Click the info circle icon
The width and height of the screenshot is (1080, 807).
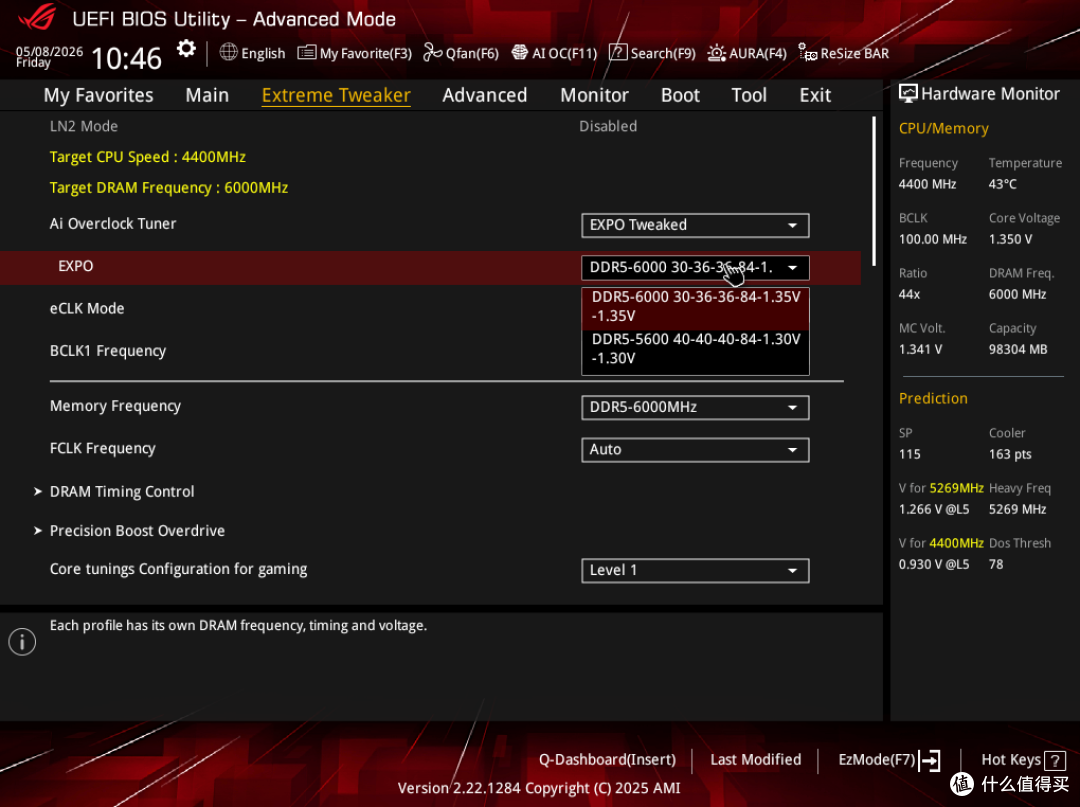[22, 642]
